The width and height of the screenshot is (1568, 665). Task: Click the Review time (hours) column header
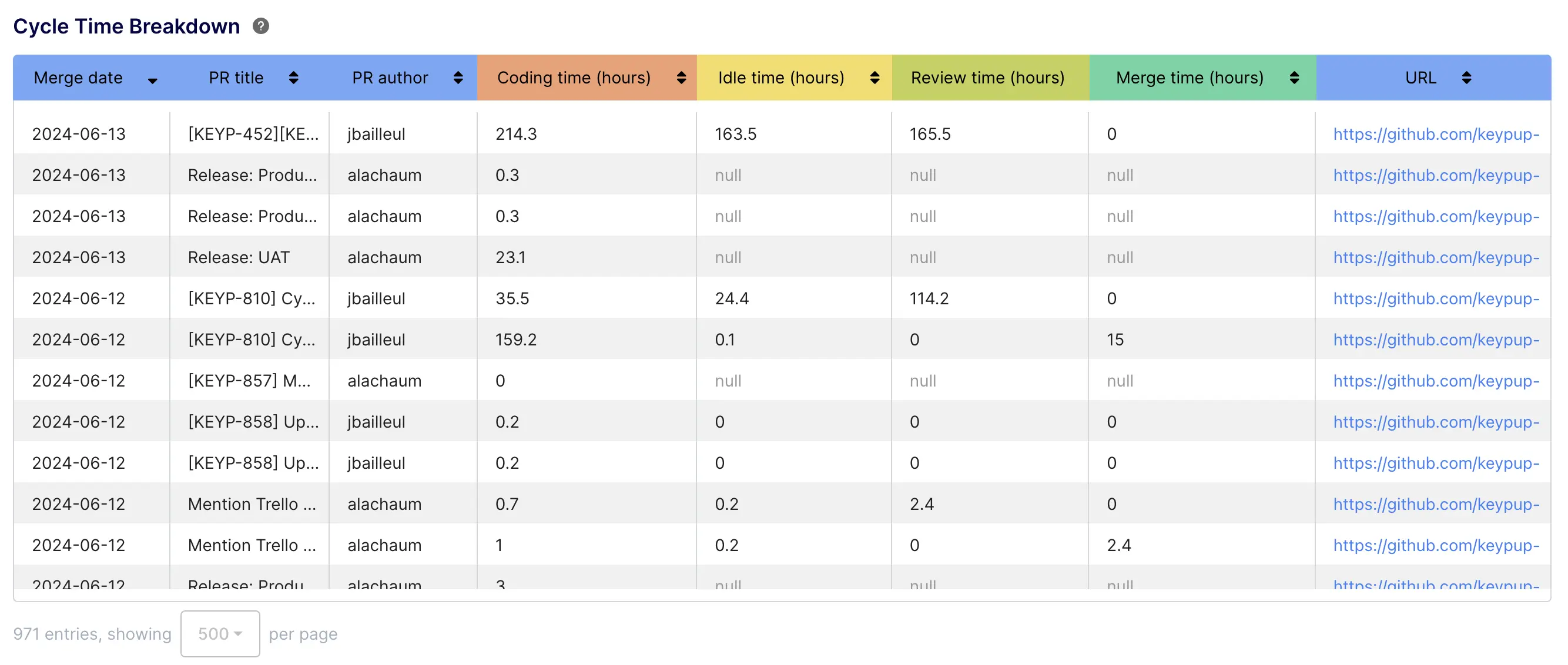pos(987,78)
